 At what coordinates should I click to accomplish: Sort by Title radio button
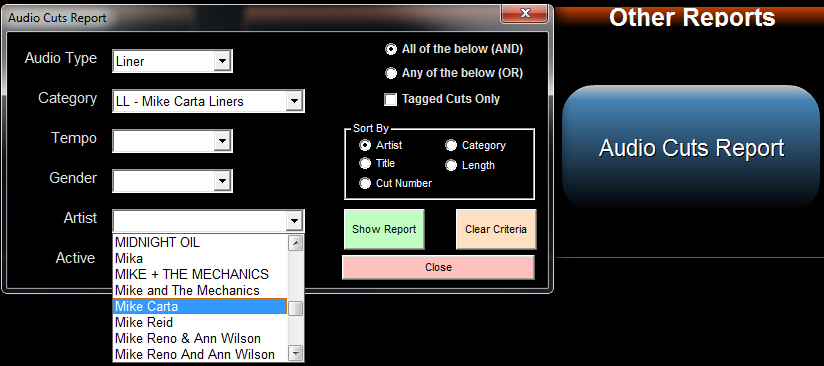click(365, 164)
